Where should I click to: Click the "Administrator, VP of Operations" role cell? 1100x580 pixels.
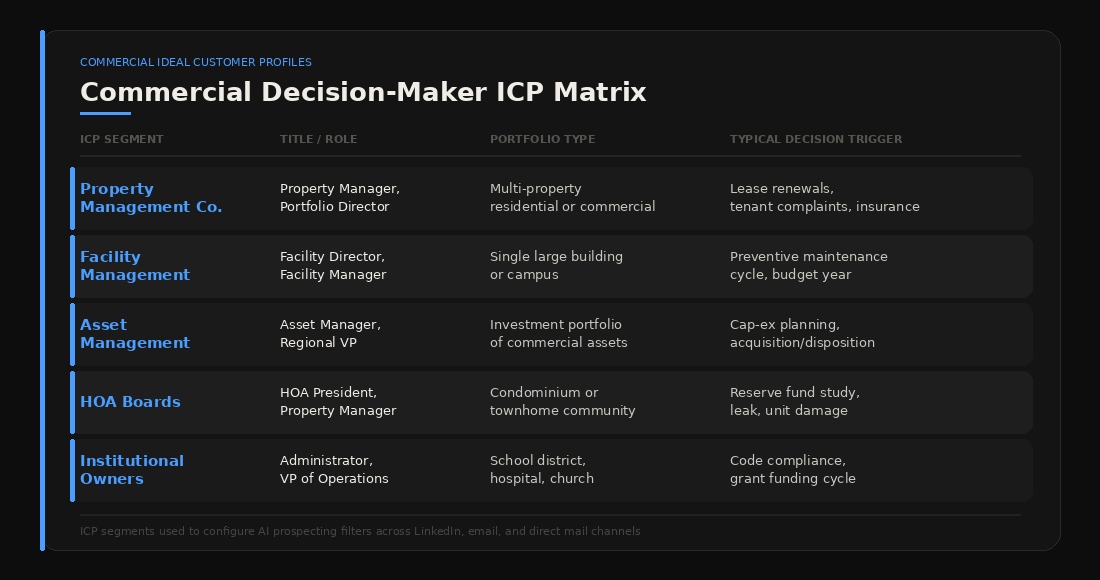coord(334,470)
